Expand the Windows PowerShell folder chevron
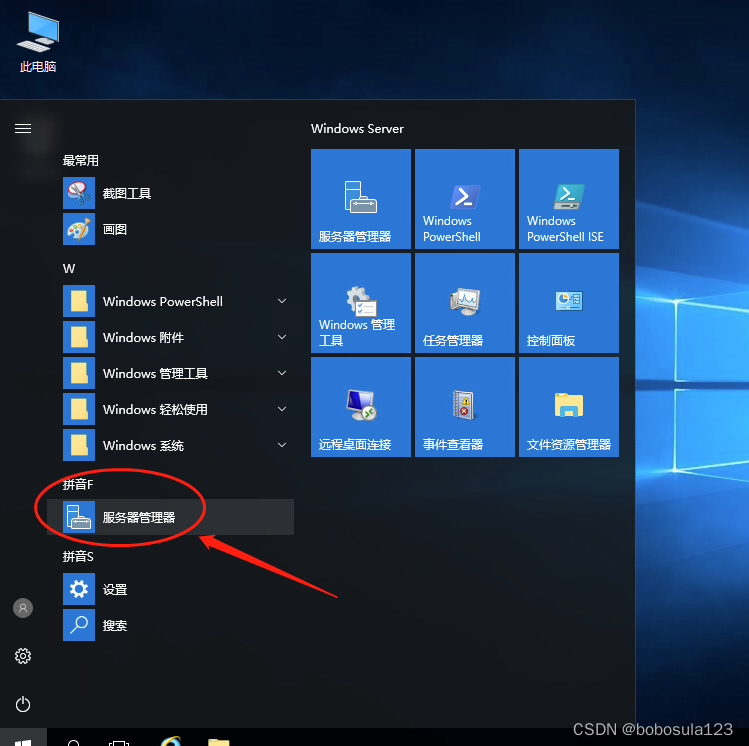Viewport: 749px width, 746px height. [x=282, y=301]
